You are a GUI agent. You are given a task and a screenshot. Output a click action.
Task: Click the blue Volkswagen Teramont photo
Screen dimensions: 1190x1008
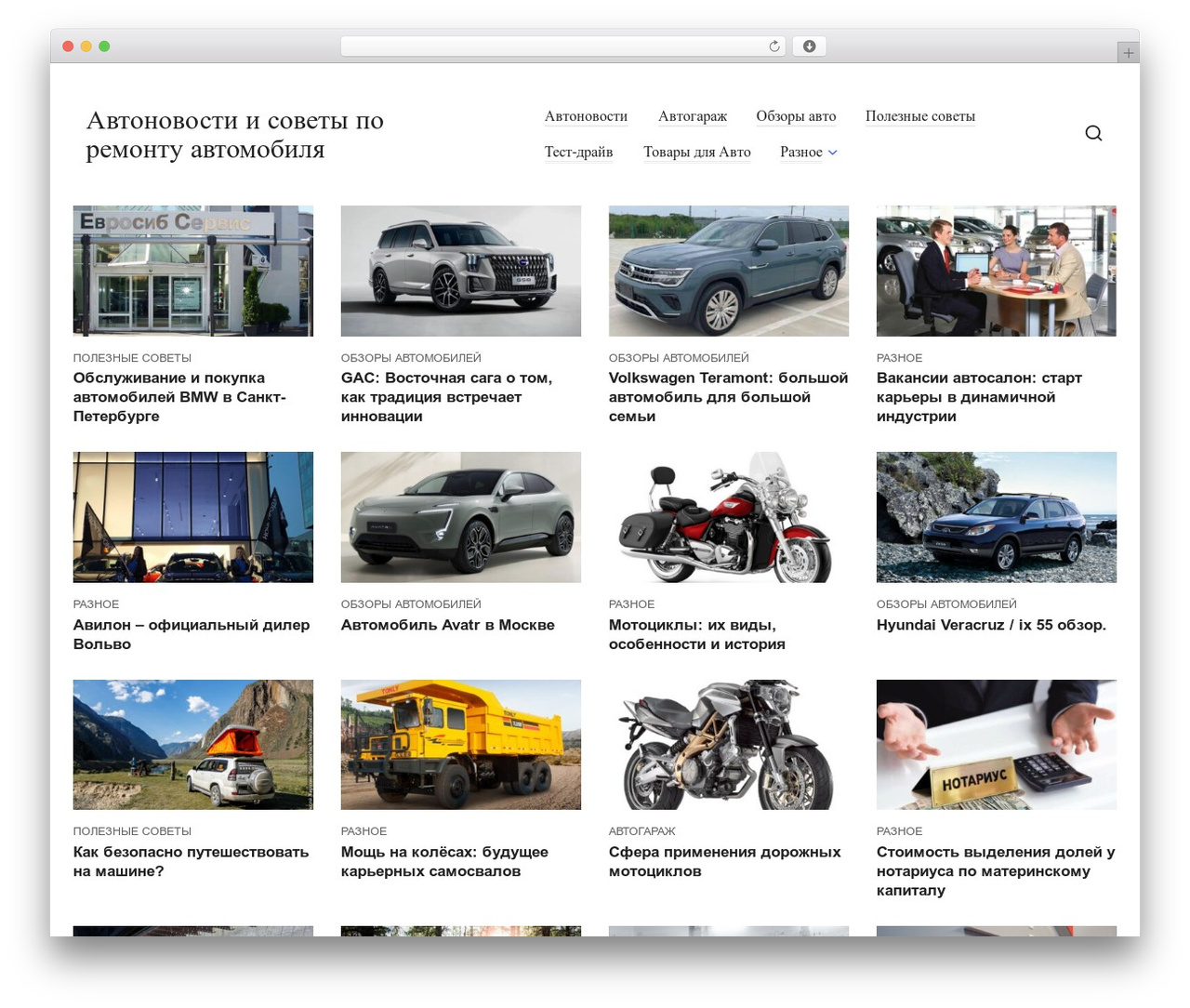[x=729, y=271]
